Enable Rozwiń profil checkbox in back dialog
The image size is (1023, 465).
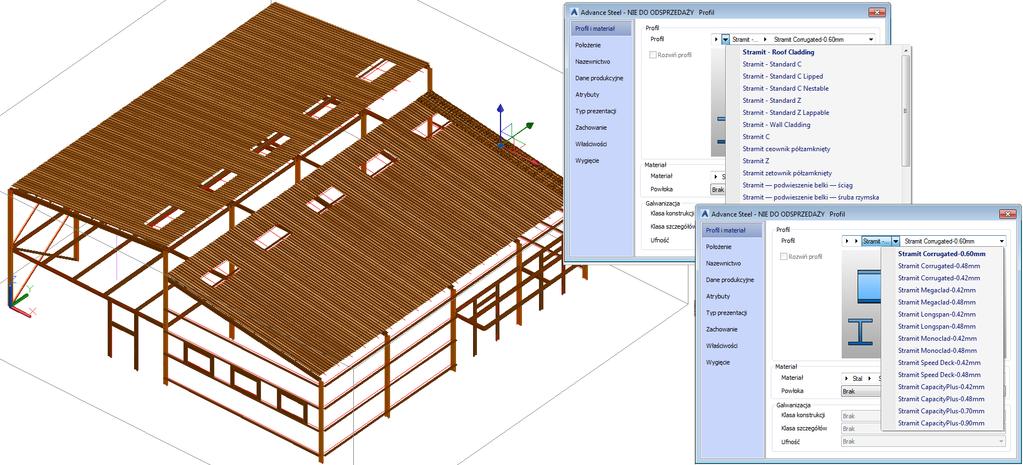coord(654,55)
